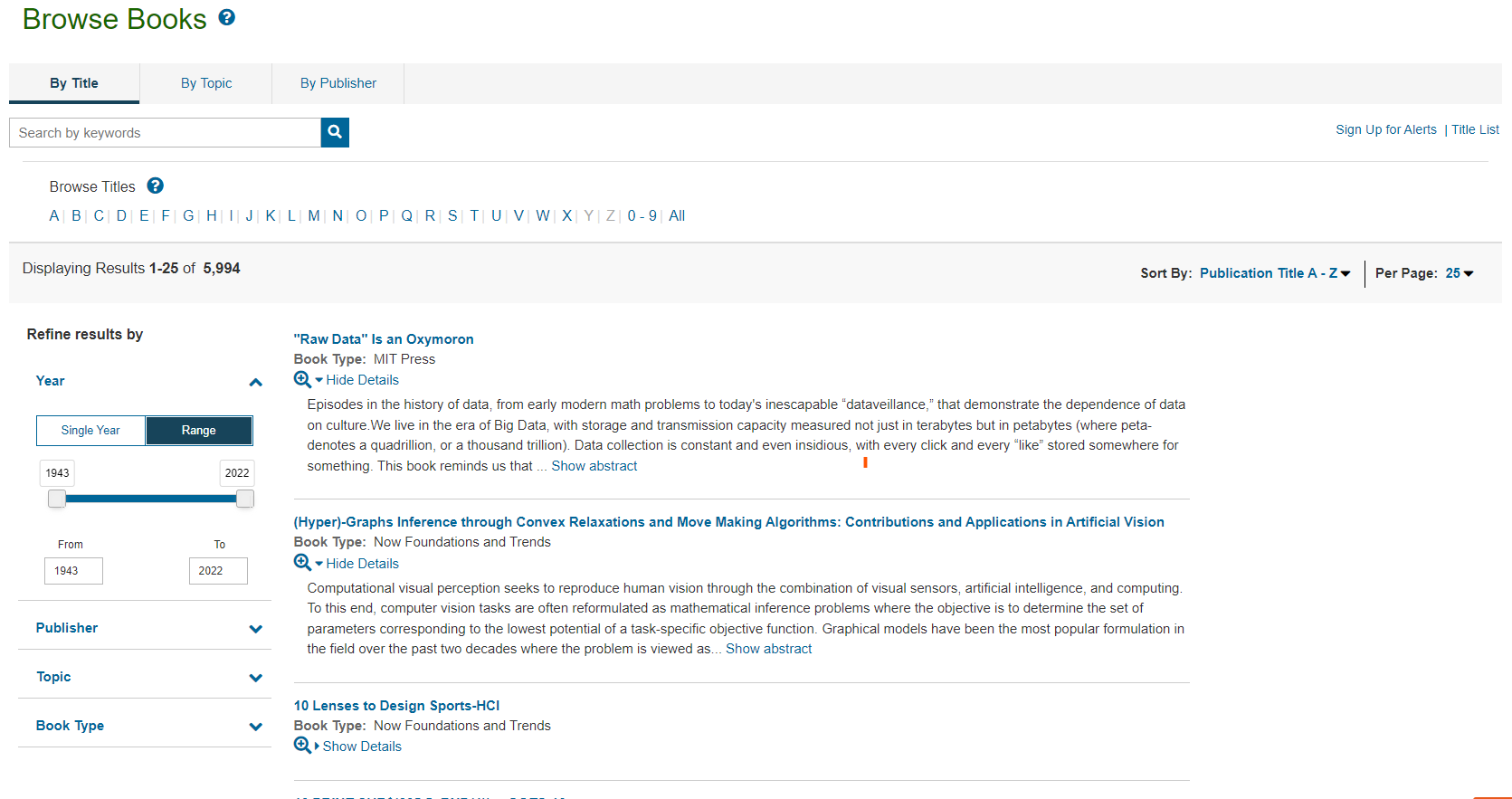Collapse the Year filter chevron
Screen dimensions: 1512x799
click(256, 382)
